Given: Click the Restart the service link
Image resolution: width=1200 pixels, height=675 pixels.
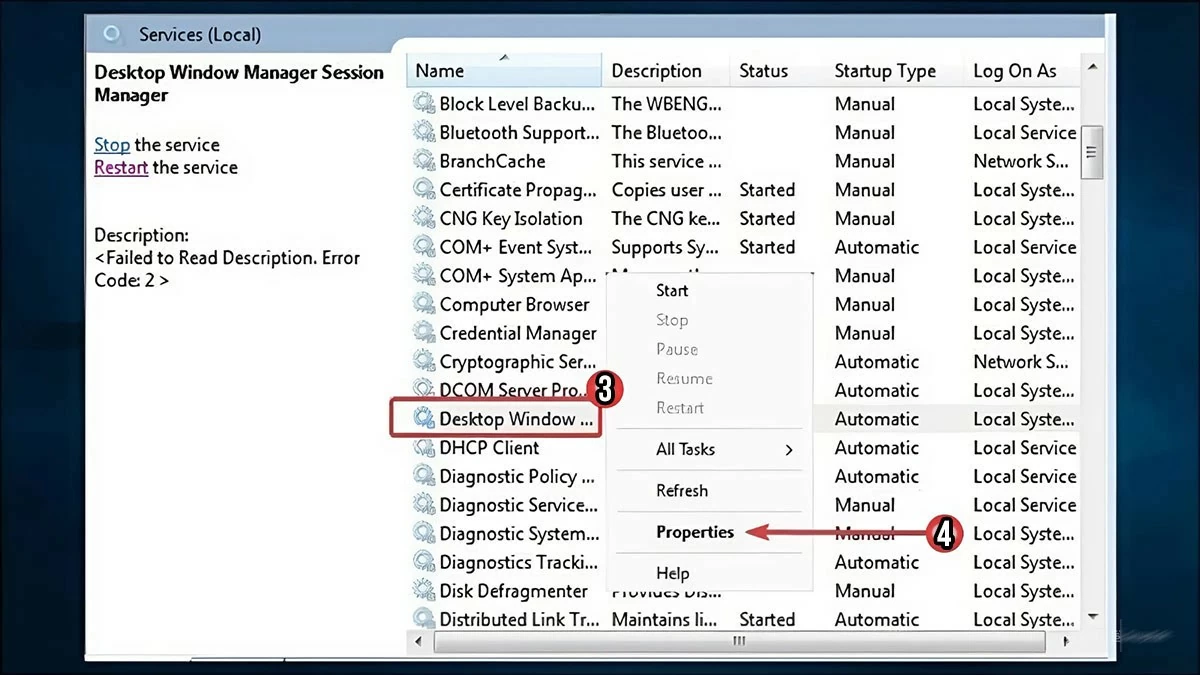Looking at the screenshot, I should [x=121, y=168].
